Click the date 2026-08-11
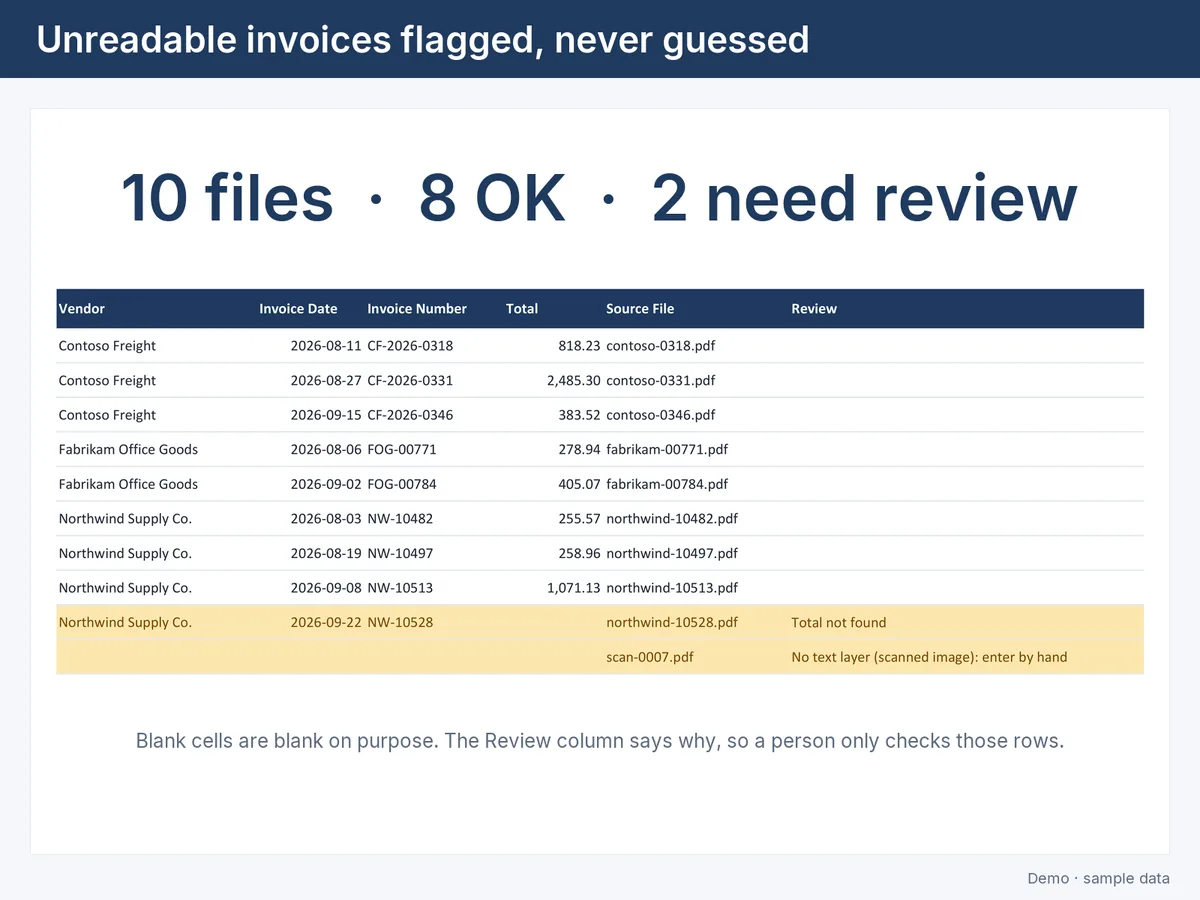Screen dimensions: 1200x900 (x=326, y=346)
